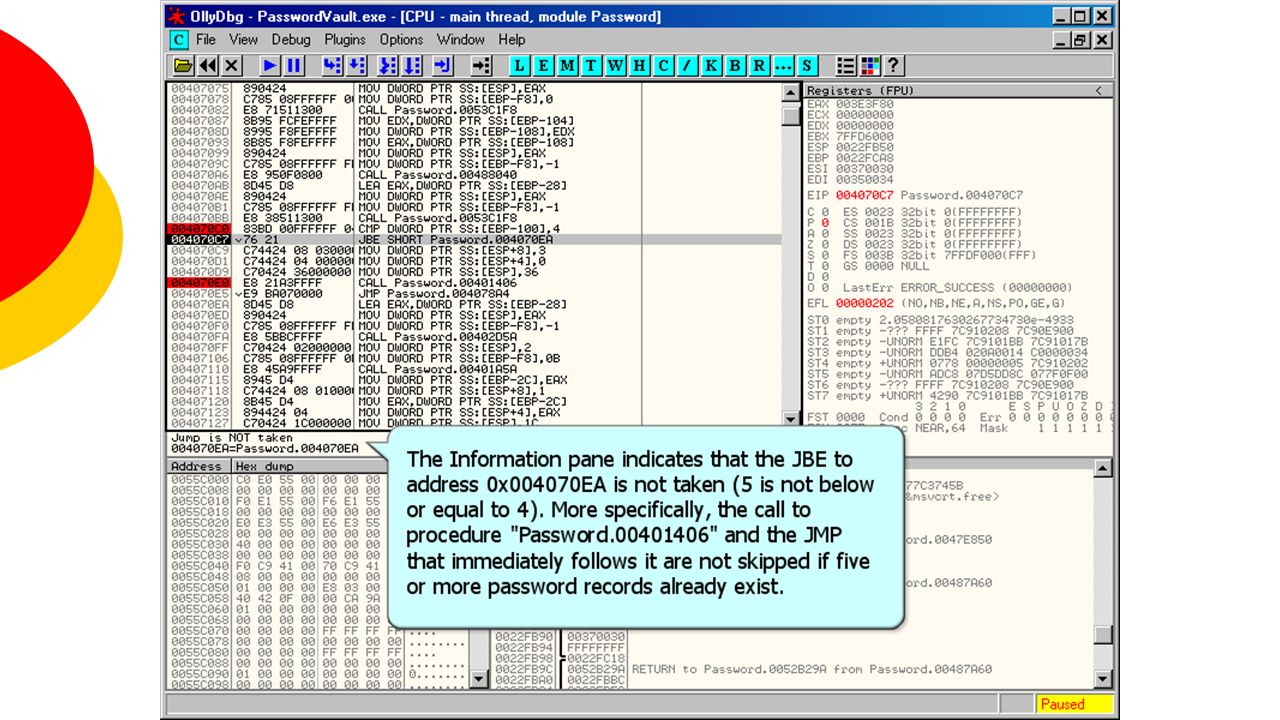Open appearance options color-grid icon
Viewport: 1280px width, 720px height.
point(870,66)
